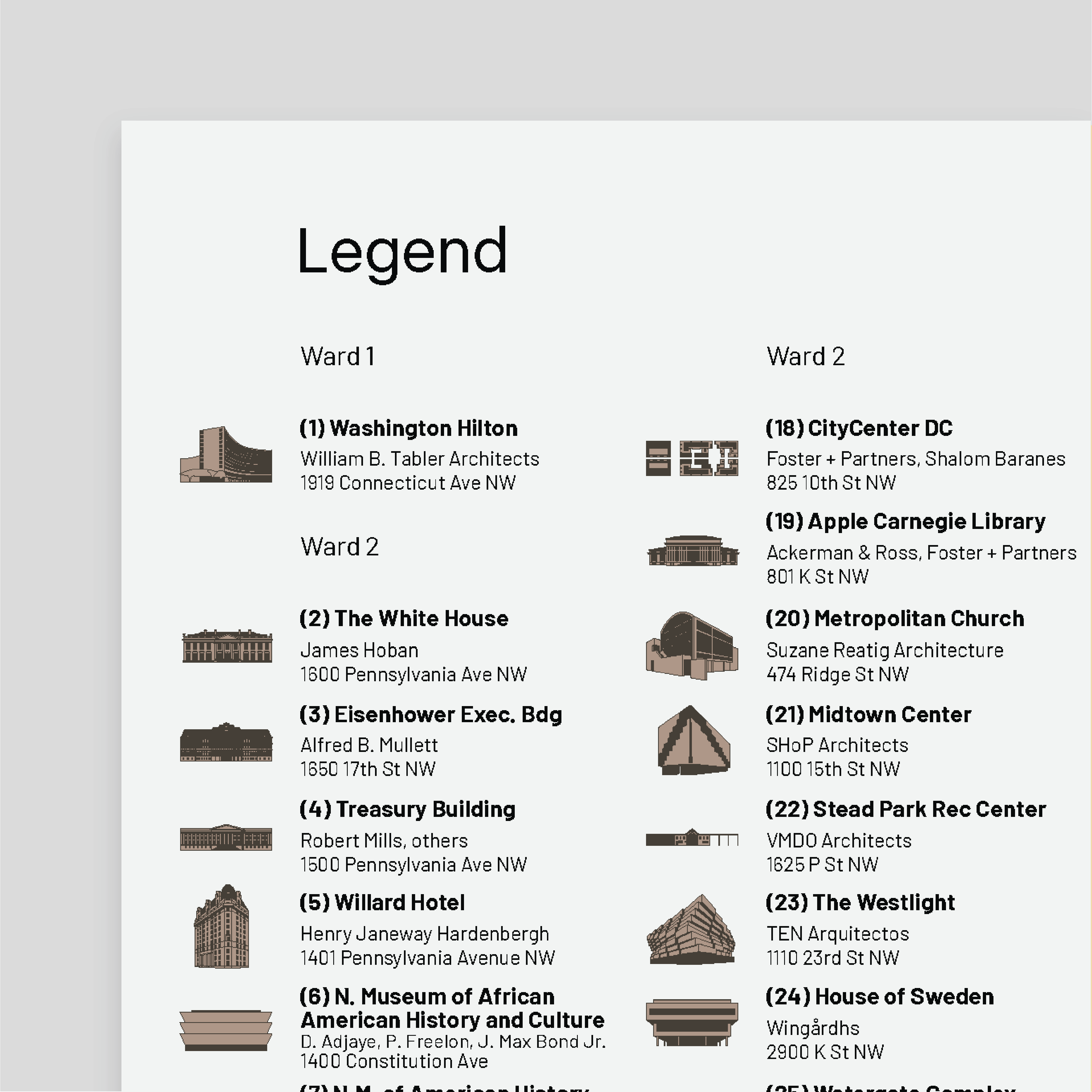The height and width of the screenshot is (1092, 1092).
Task: Select the Stead Park Rec Center icon
Action: pyautogui.click(x=692, y=837)
